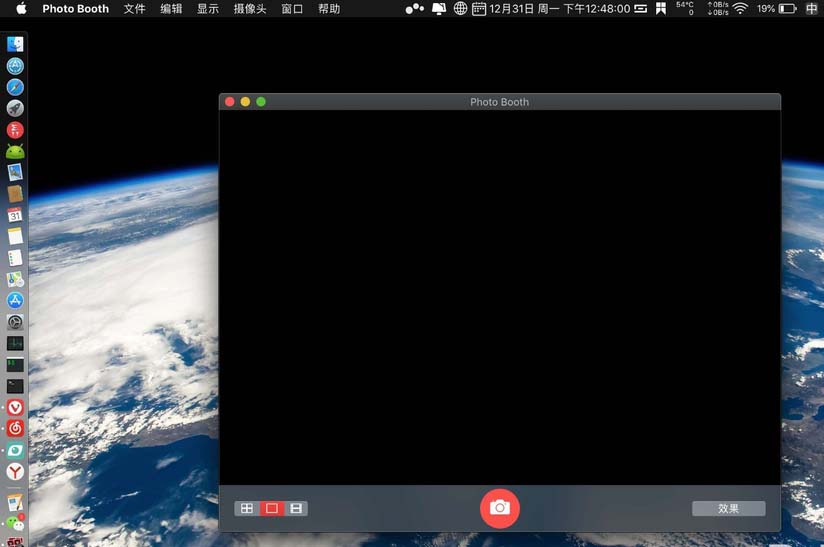
Task: Click the red camera shutter button
Action: pyautogui.click(x=500, y=508)
